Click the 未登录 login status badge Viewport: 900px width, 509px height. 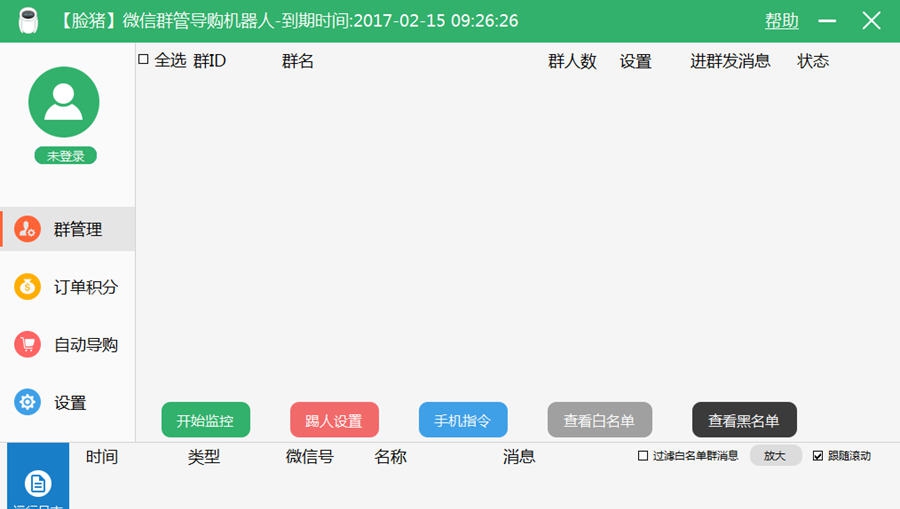[65, 156]
